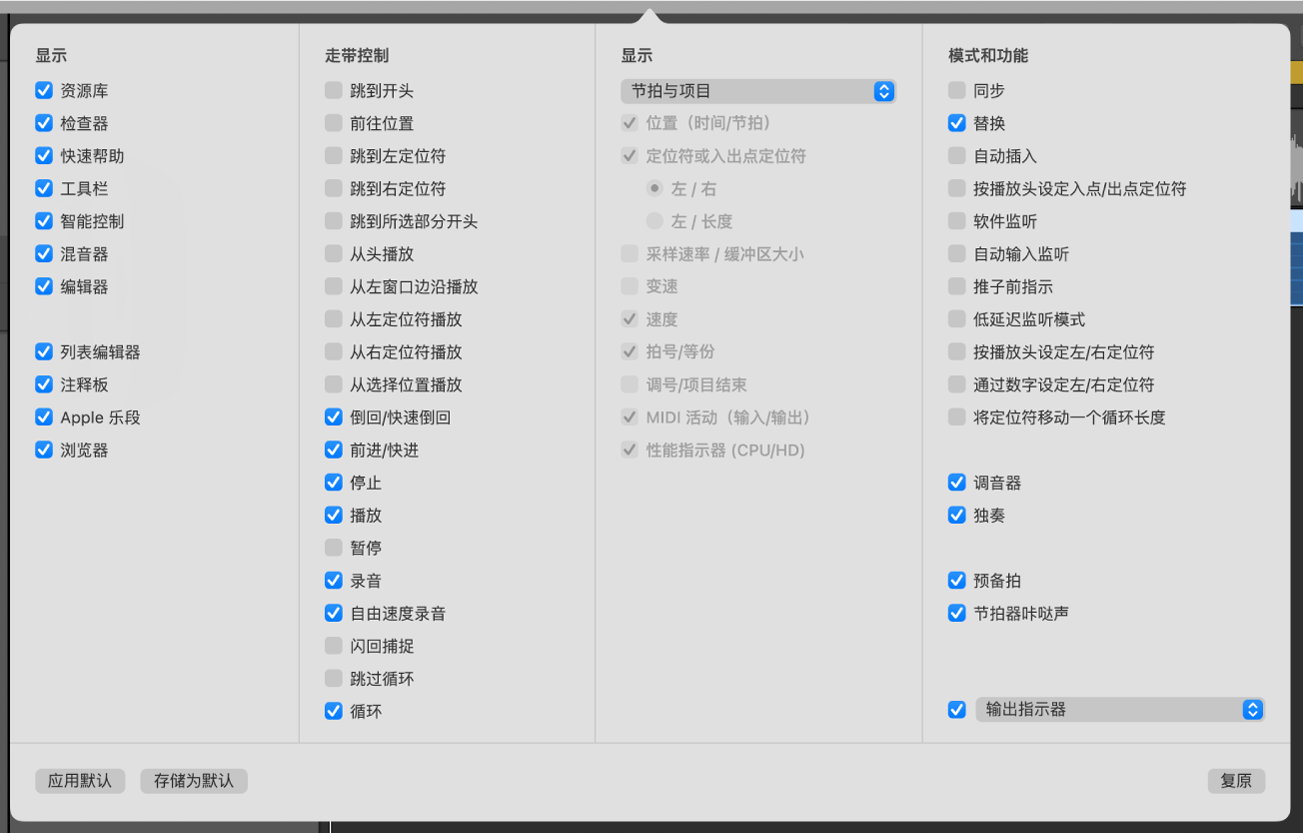Viewport: 1303px width, 833px height.
Task: Uncheck the 混音器 display option
Action: (x=43, y=254)
